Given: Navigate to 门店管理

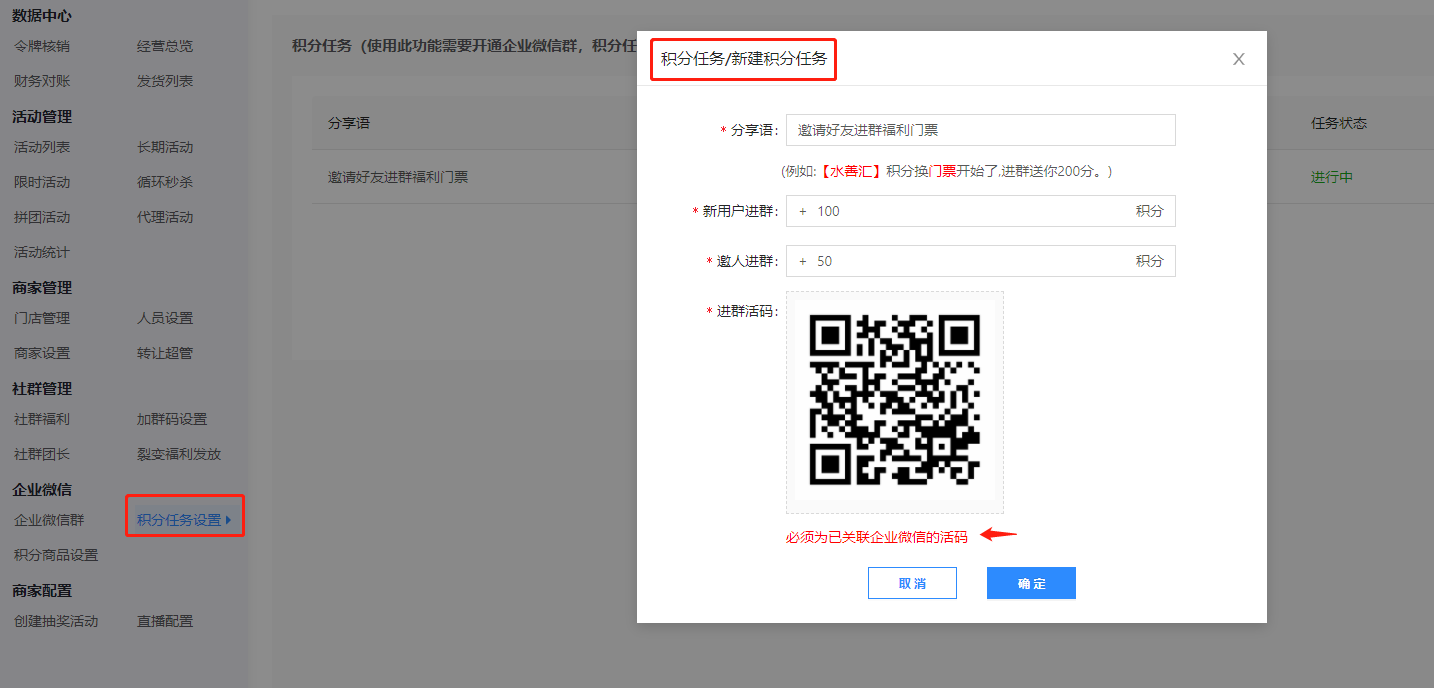Looking at the screenshot, I should (x=42, y=318).
